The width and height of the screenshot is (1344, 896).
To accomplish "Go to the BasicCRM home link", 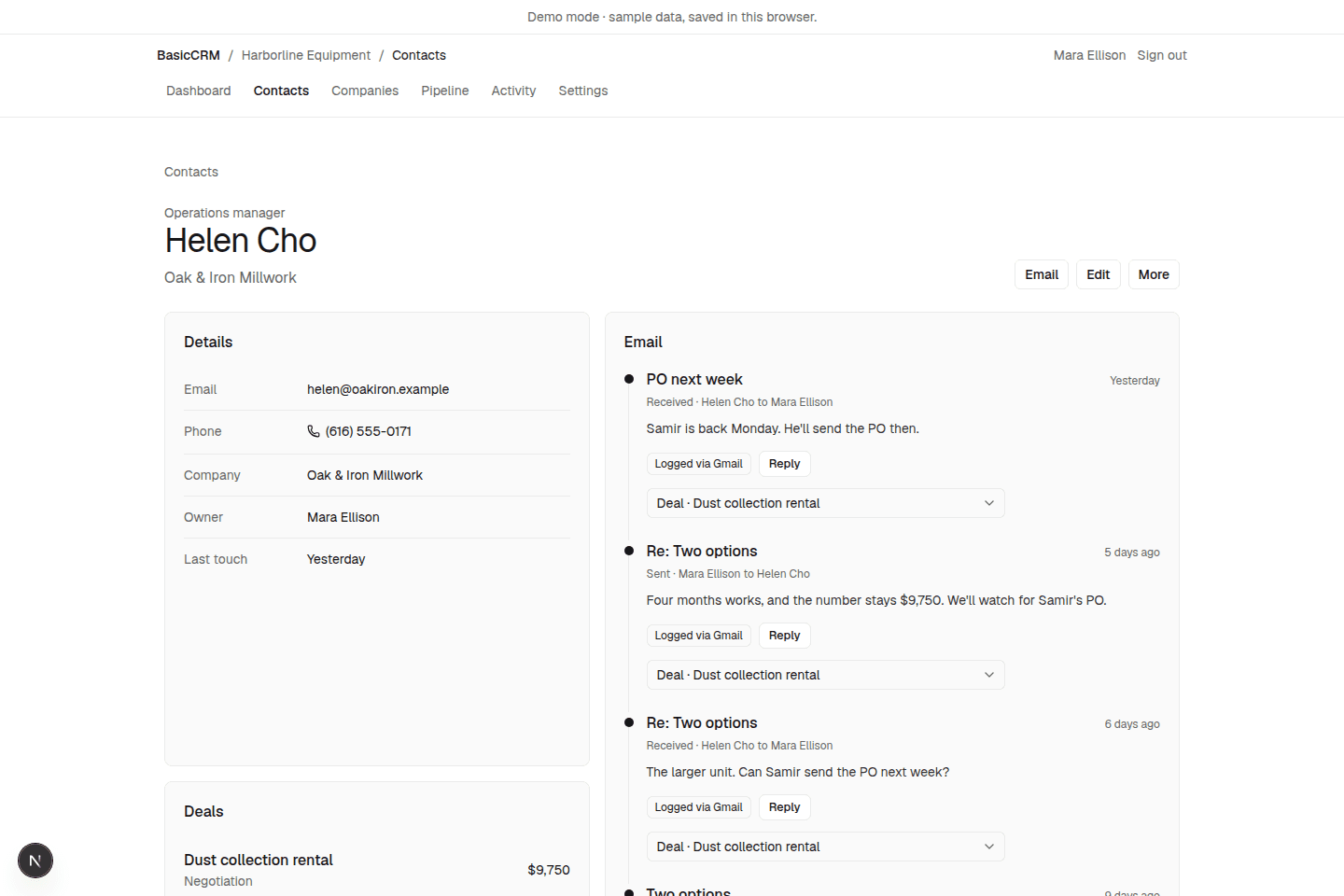I will tap(189, 55).
